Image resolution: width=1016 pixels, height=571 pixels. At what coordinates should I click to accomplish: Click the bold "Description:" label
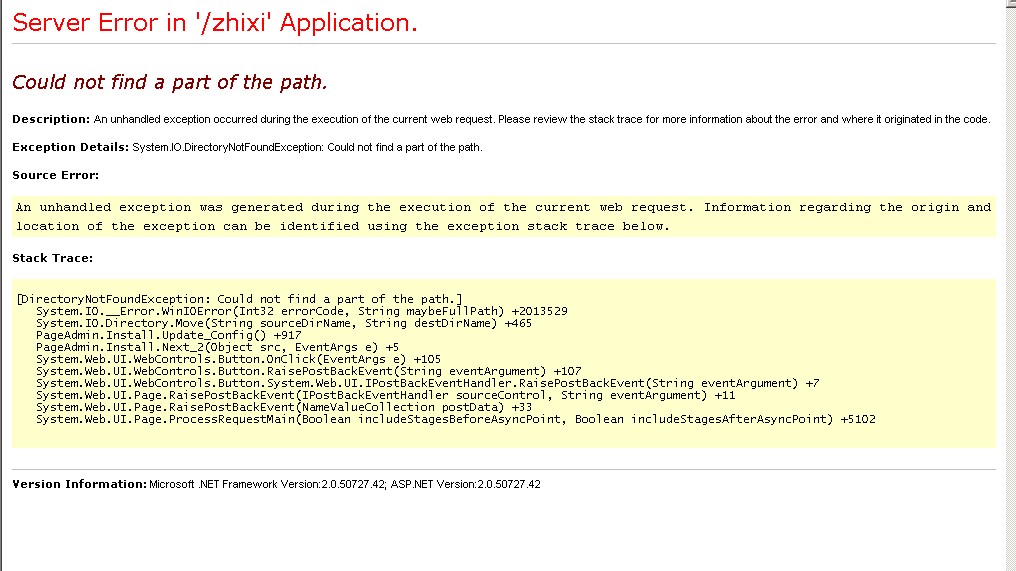(x=51, y=119)
